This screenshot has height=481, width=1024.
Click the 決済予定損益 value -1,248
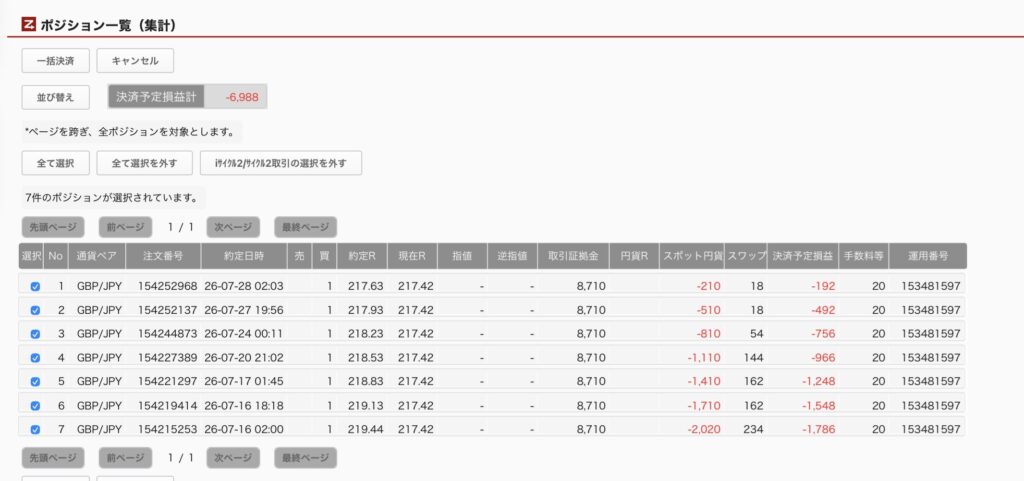[818, 382]
